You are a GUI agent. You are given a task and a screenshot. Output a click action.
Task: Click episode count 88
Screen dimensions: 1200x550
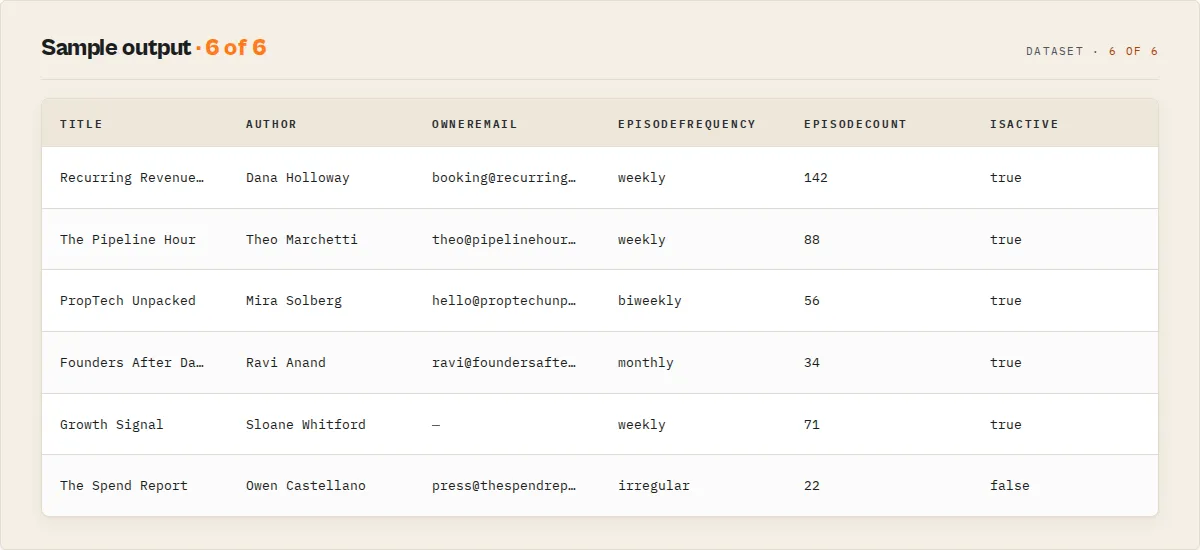click(x=812, y=240)
